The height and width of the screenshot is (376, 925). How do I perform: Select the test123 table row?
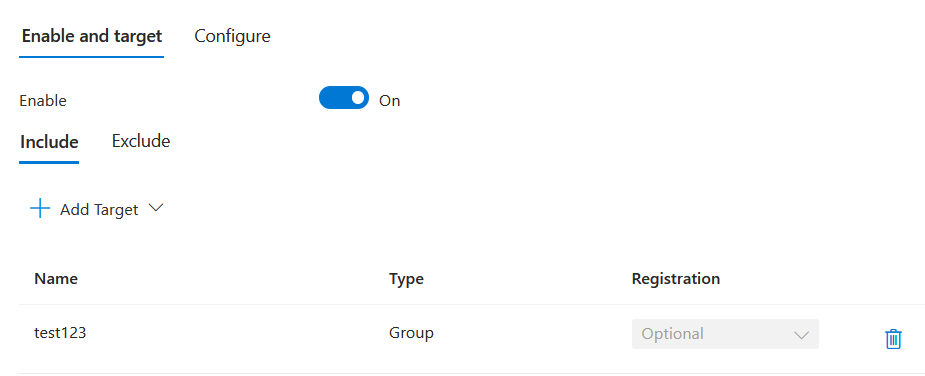pos(472,339)
